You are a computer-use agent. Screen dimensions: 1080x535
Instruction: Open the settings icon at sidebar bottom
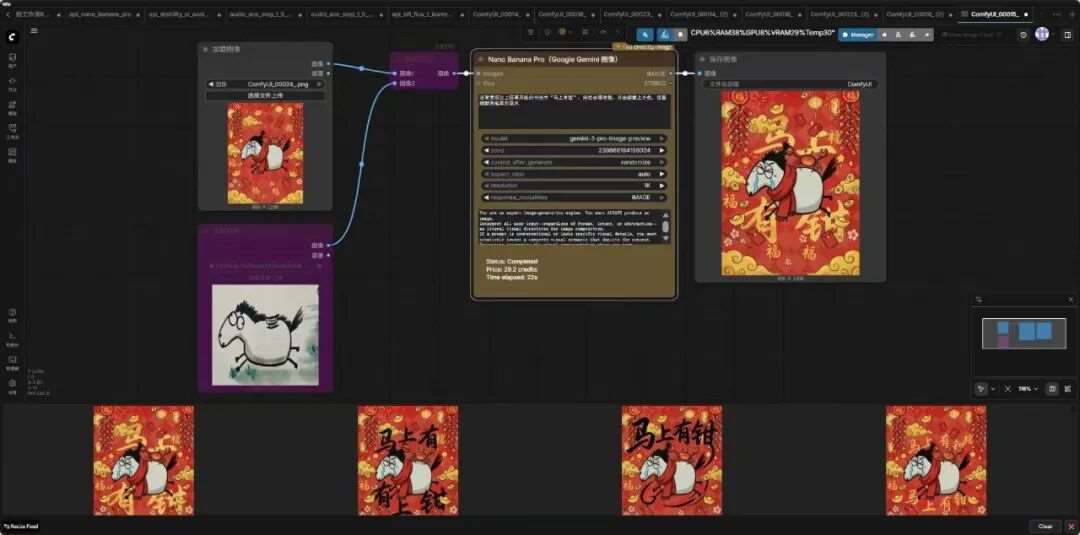pyautogui.click(x=12, y=384)
